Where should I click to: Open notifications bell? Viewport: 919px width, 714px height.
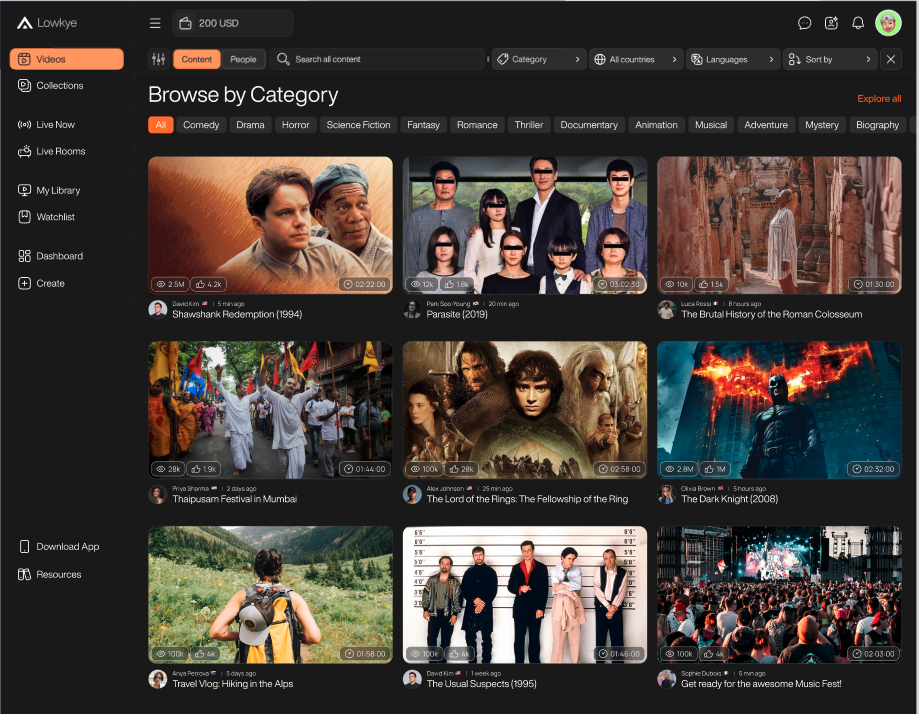(857, 23)
